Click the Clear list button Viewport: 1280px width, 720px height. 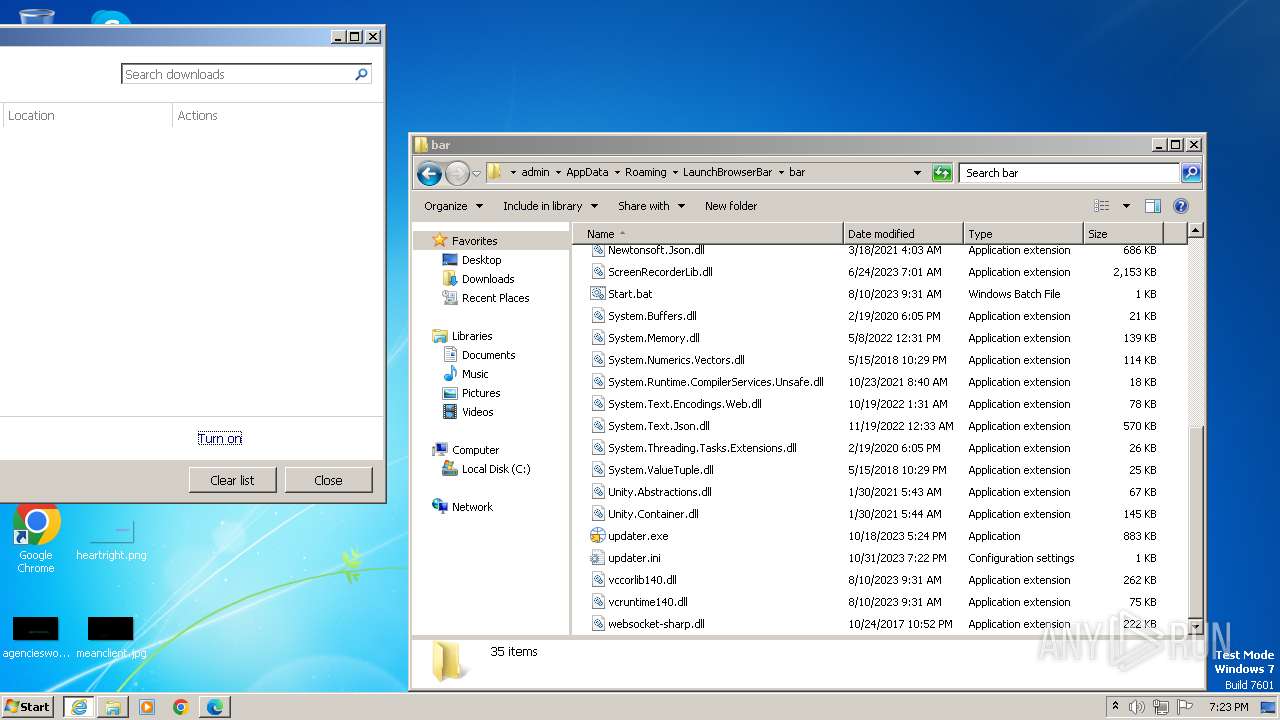tap(232, 480)
